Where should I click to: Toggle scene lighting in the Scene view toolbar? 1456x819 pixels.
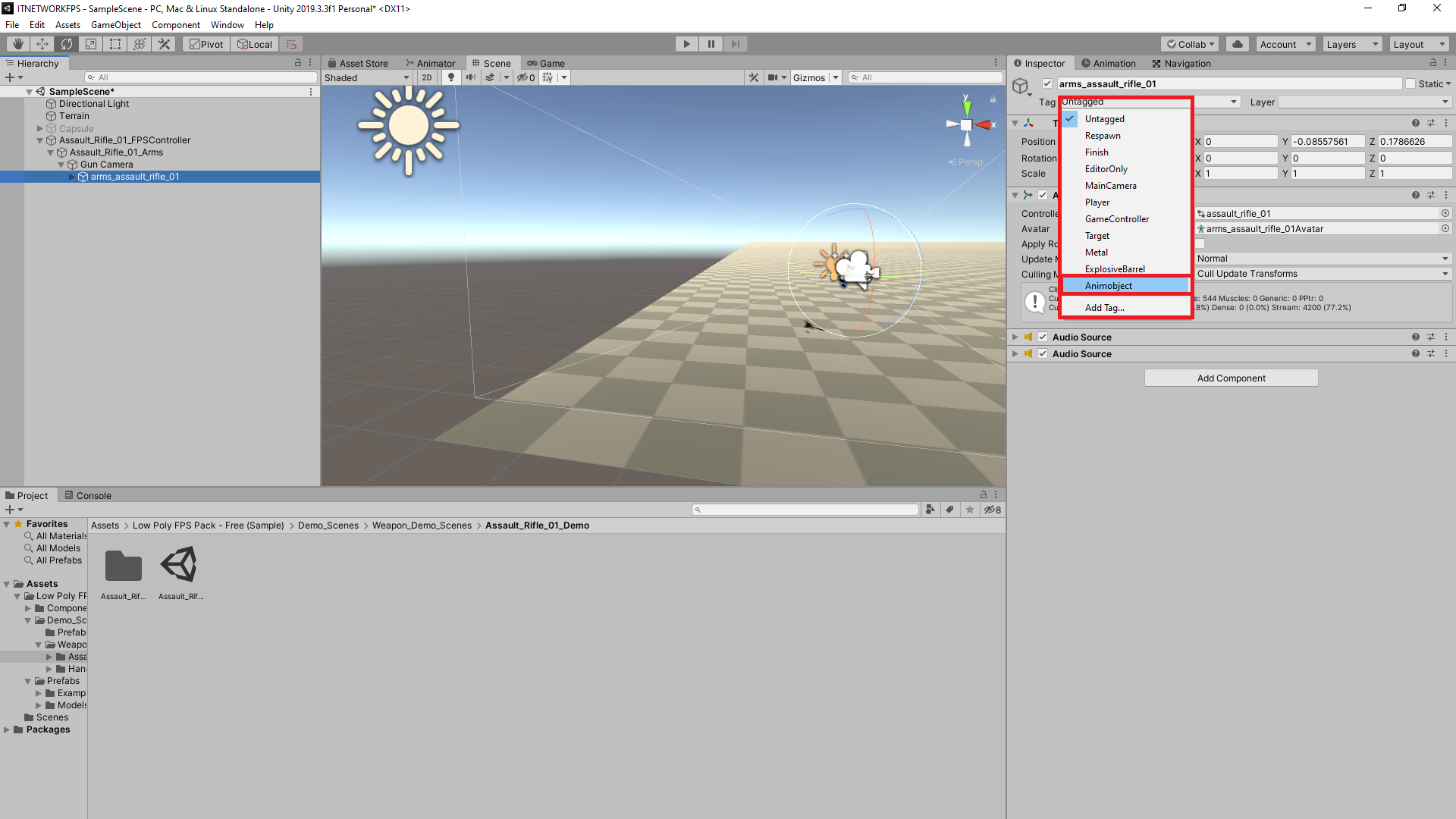pos(451,77)
